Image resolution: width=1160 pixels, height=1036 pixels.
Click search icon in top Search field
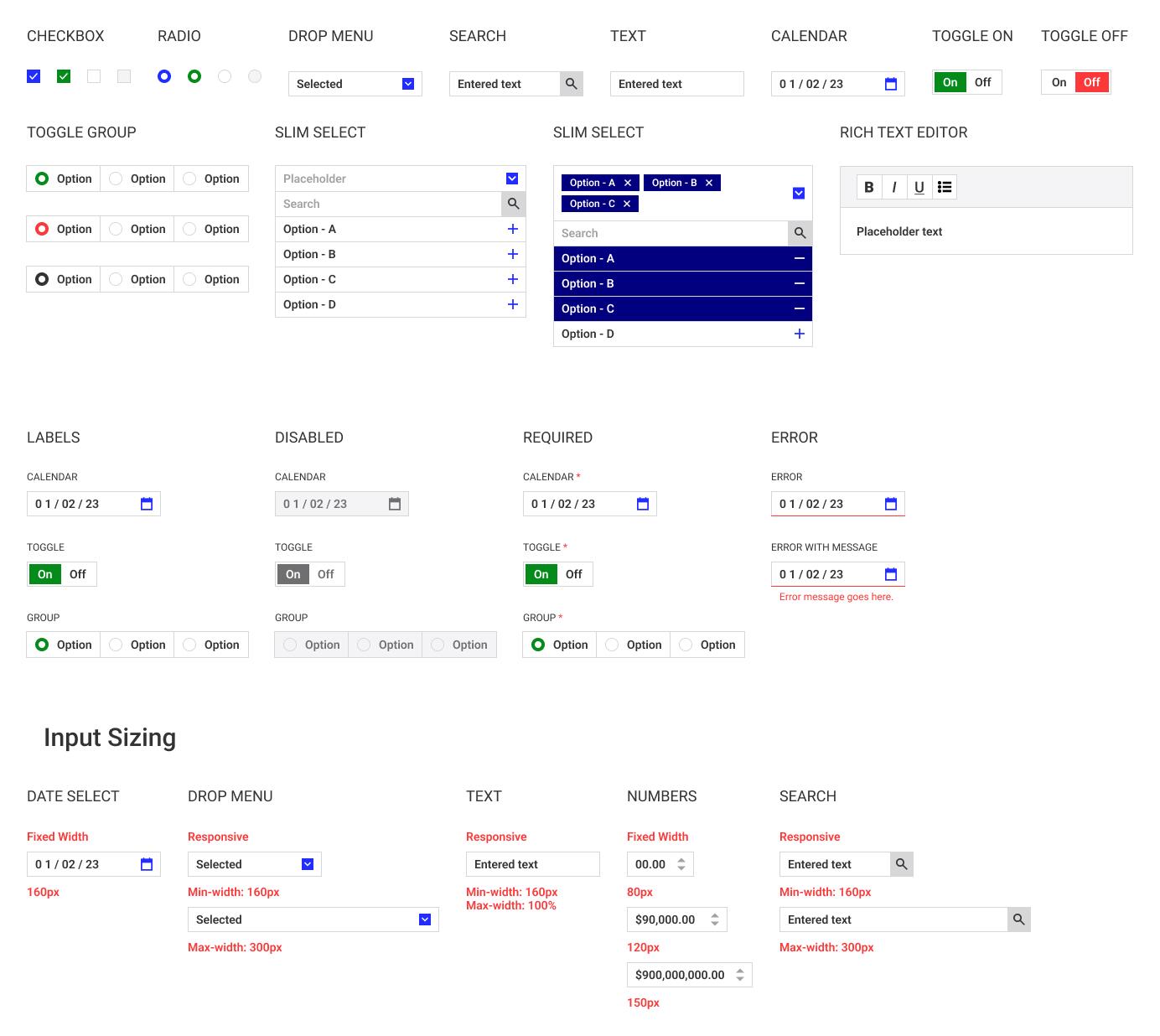tap(571, 84)
